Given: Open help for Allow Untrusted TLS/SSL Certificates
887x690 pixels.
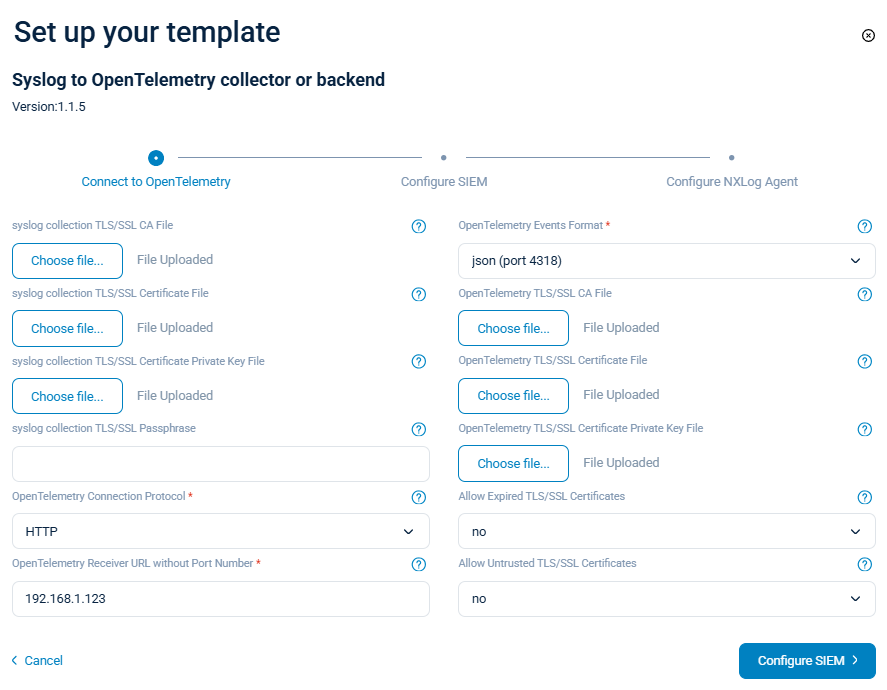Looking at the screenshot, I should click(864, 564).
